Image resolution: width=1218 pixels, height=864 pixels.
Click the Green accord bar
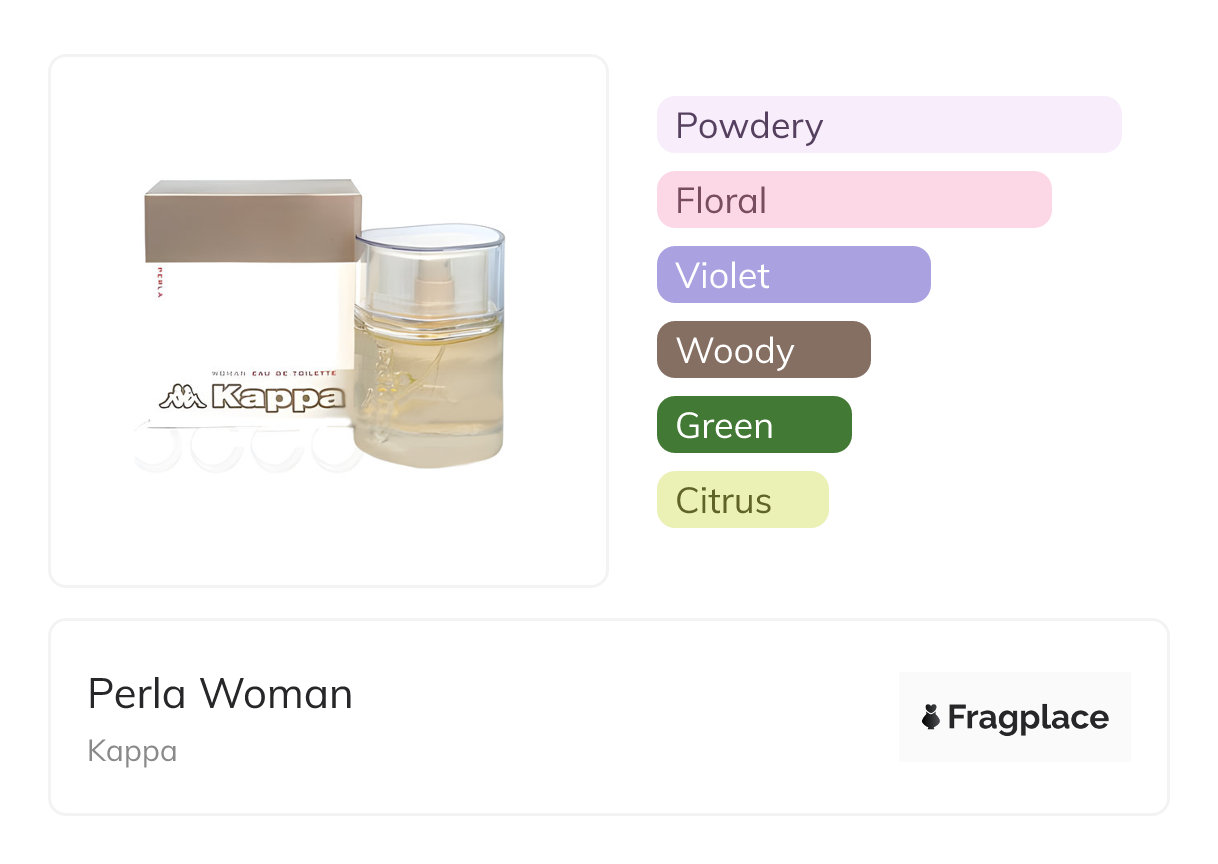pyautogui.click(x=753, y=425)
